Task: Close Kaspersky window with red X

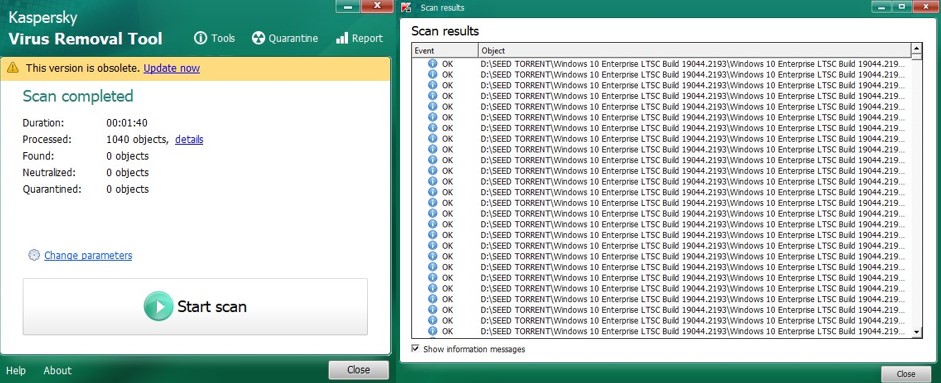Action: click(x=377, y=6)
